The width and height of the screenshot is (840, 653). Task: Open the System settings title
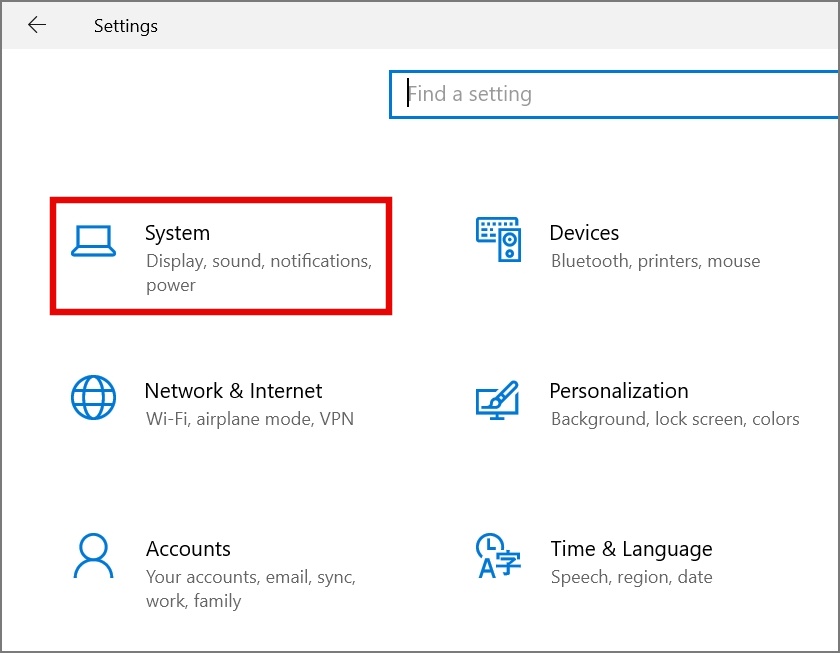pyautogui.click(x=177, y=233)
